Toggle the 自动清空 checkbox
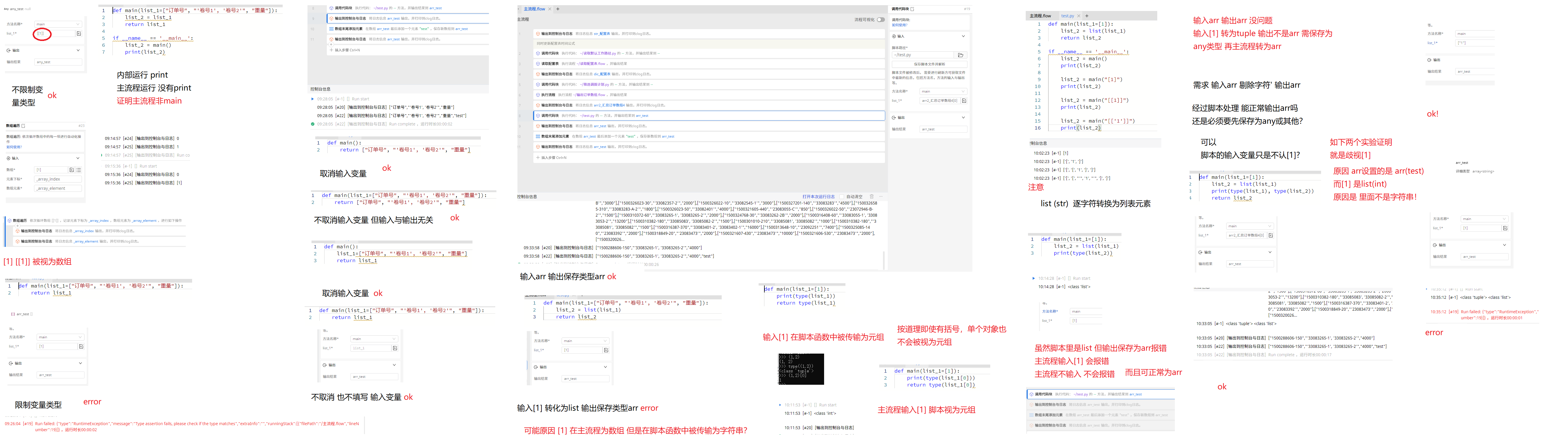 tap(842, 196)
